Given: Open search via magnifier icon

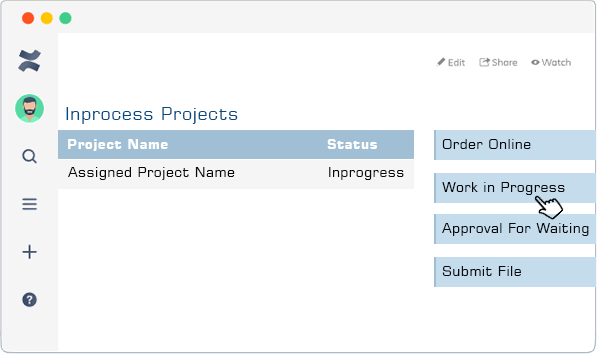Looking at the screenshot, I should pyautogui.click(x=29, y=156).
